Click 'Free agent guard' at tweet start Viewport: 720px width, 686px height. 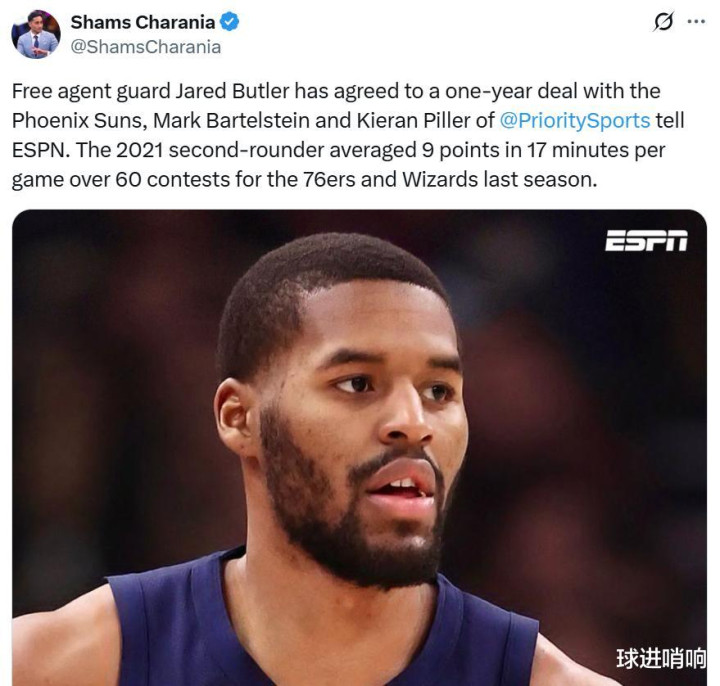click(91, 91)
